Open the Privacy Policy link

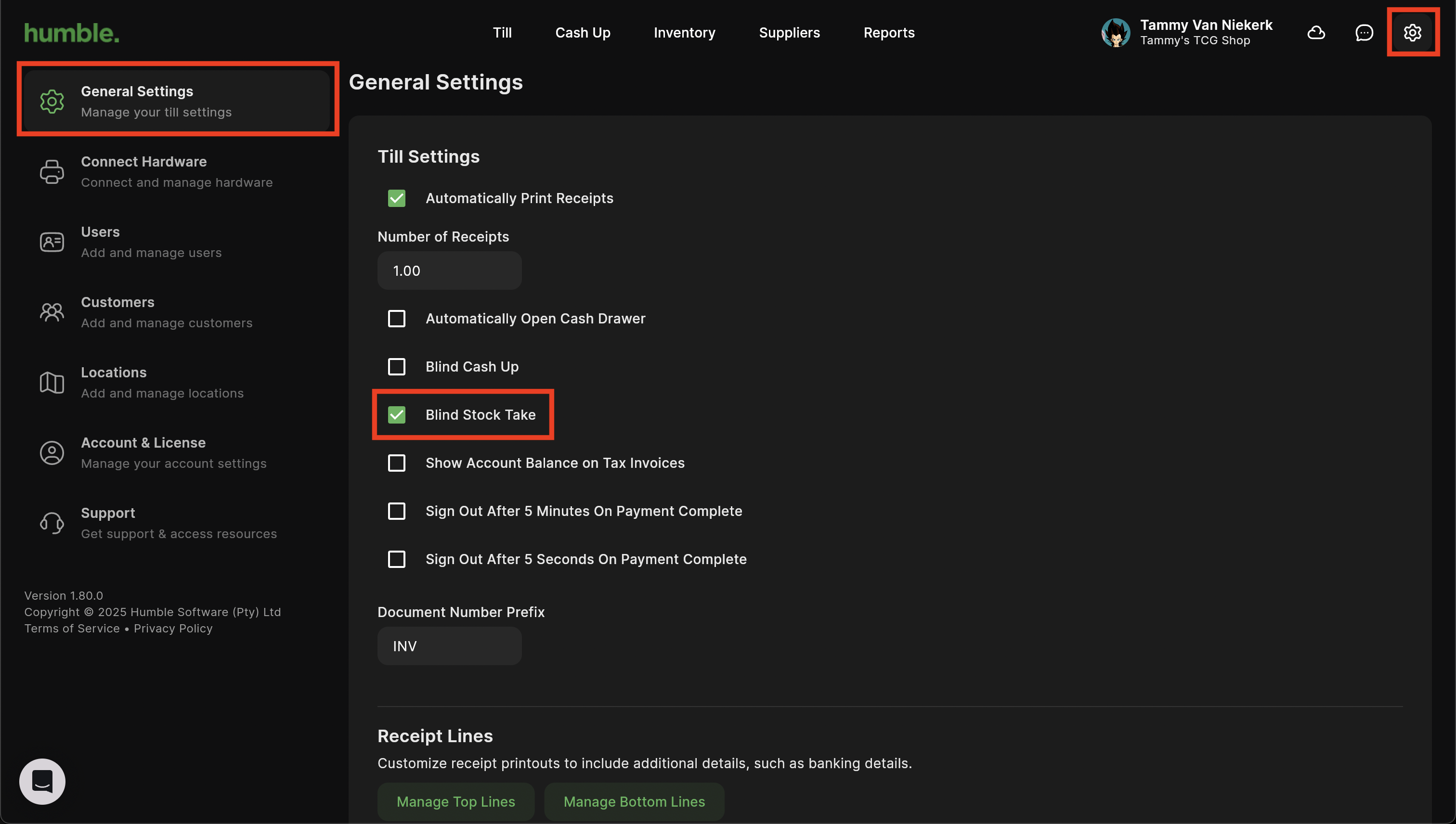[x=173, y=629]
